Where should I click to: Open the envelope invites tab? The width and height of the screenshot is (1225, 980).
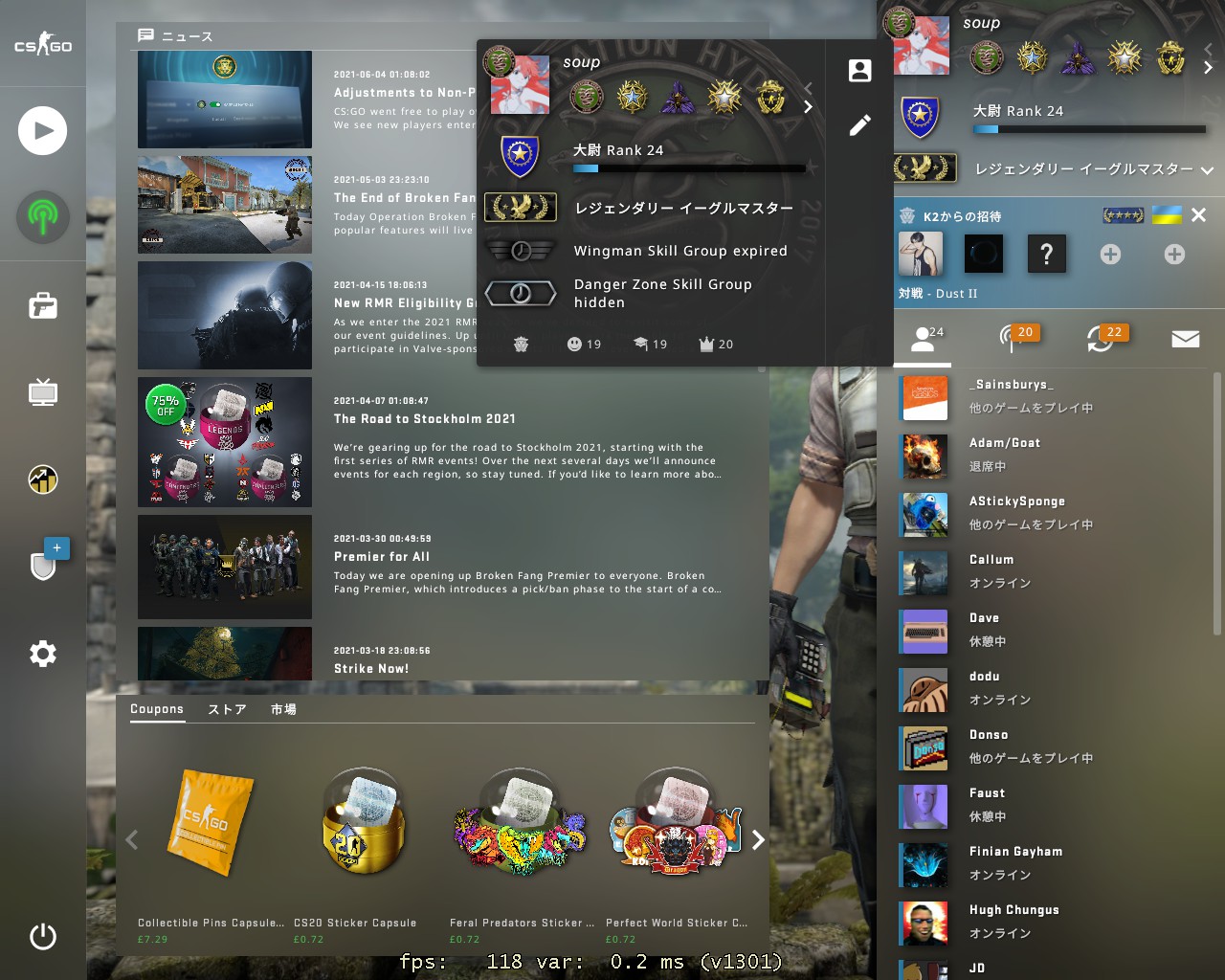pyautogui.click(x=1186, y=338)
